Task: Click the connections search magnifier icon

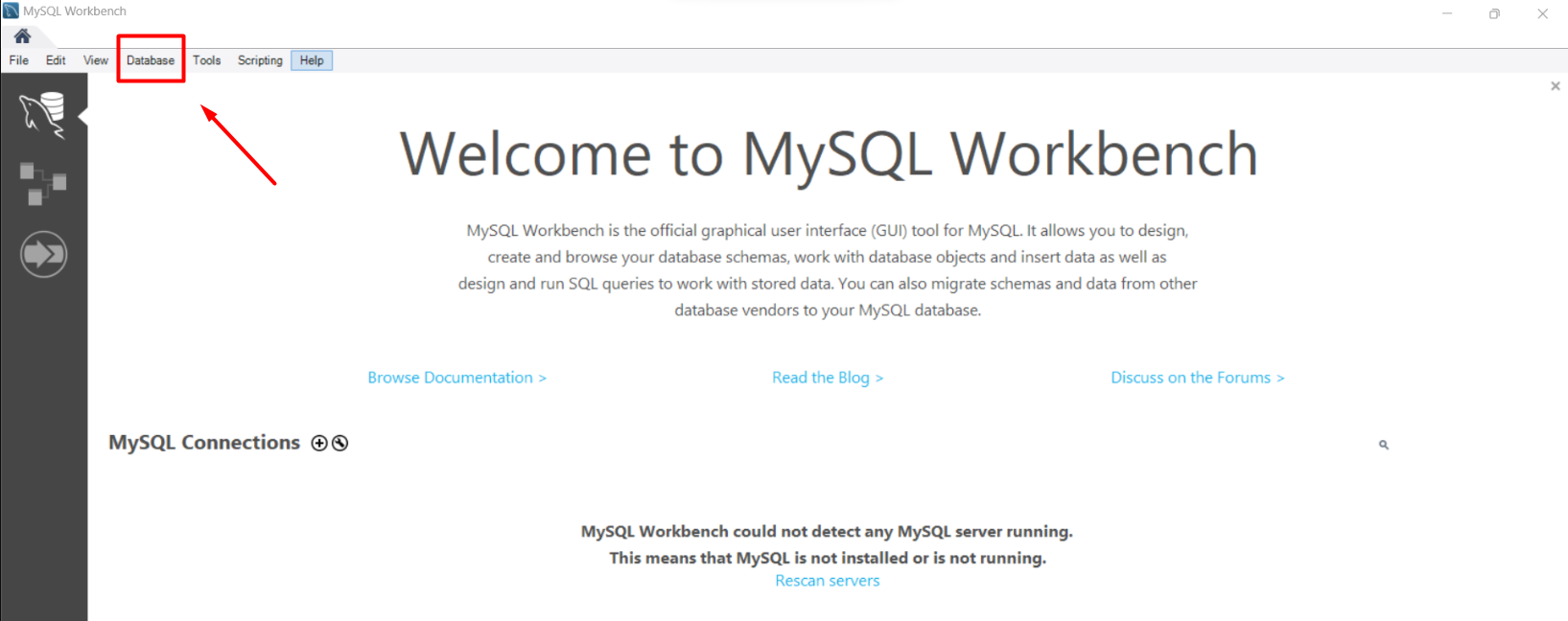Action: click(x=1384, y=445)
